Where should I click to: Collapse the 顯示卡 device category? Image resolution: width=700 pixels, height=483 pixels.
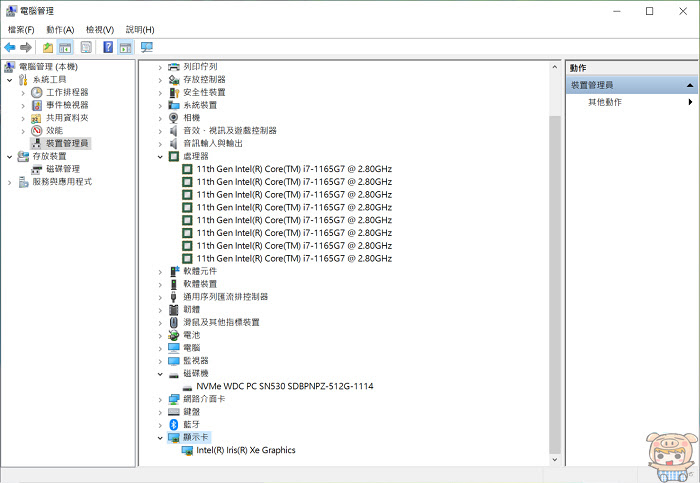(160, 437)
